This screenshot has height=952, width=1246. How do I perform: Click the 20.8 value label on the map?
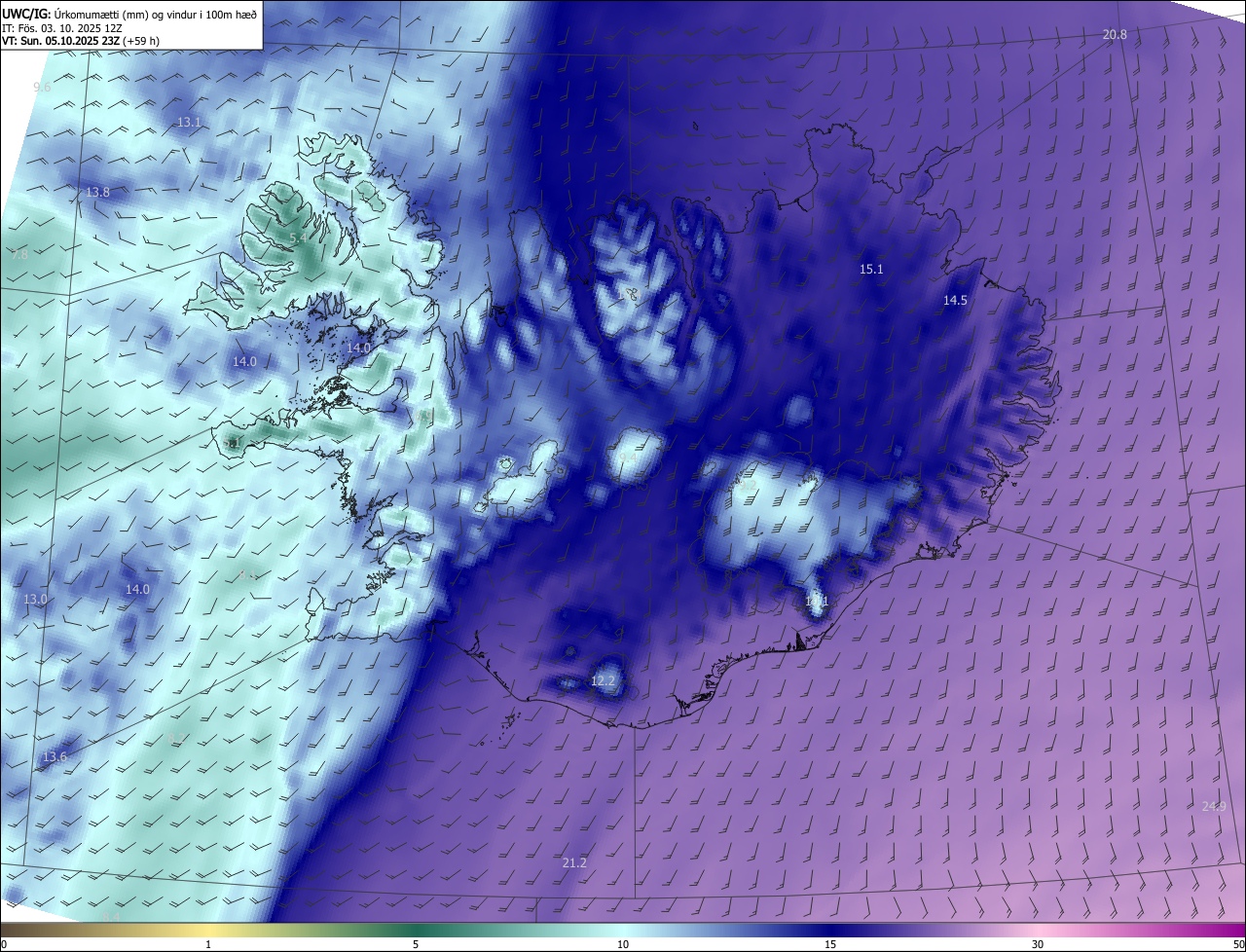[x=1115, y=35]
